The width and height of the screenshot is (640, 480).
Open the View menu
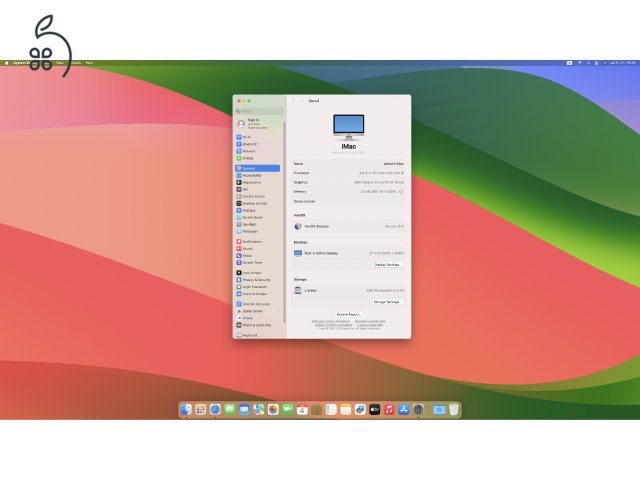60,63
